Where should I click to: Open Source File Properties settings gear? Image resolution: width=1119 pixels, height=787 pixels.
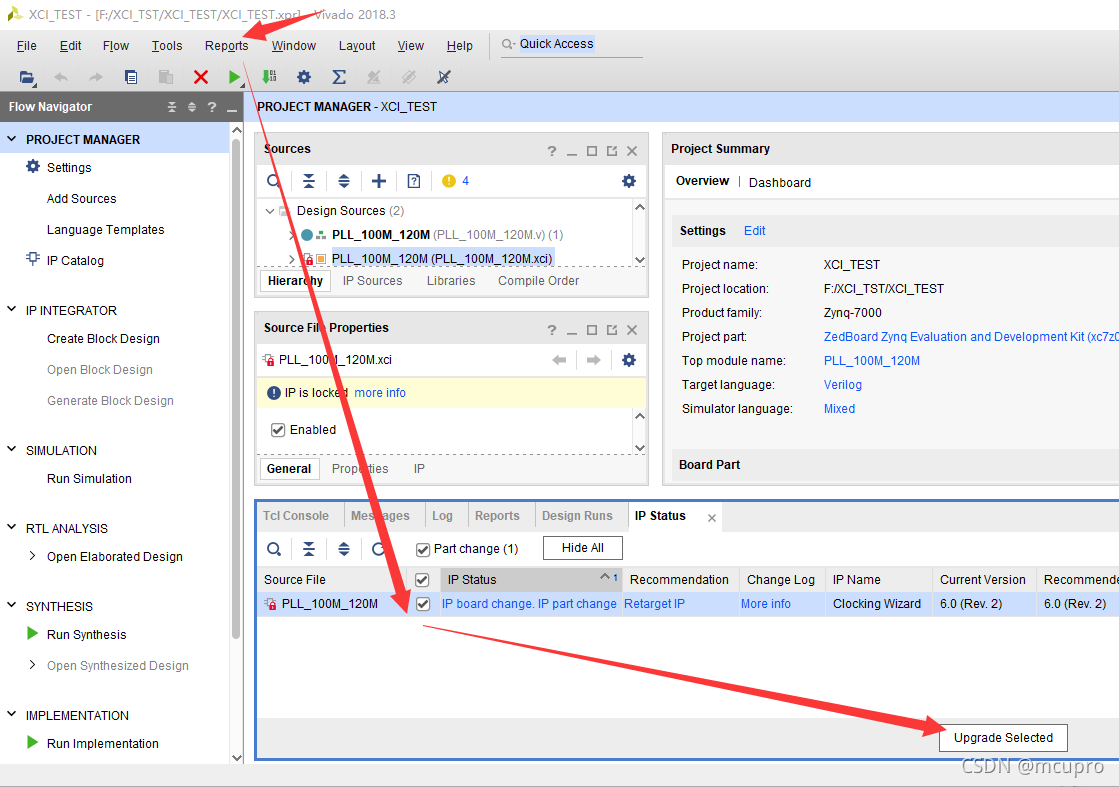(629, 360)
